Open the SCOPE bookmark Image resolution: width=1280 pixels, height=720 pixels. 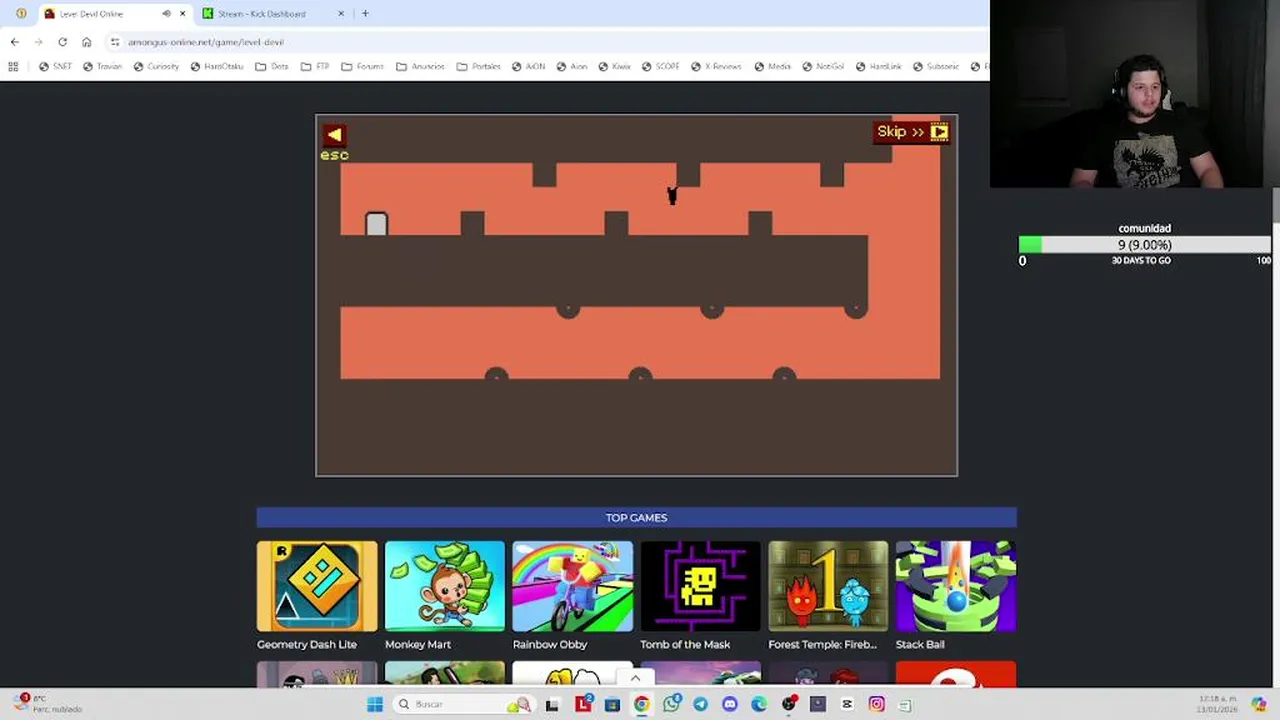pyautogui.click(x=661, y=67)
